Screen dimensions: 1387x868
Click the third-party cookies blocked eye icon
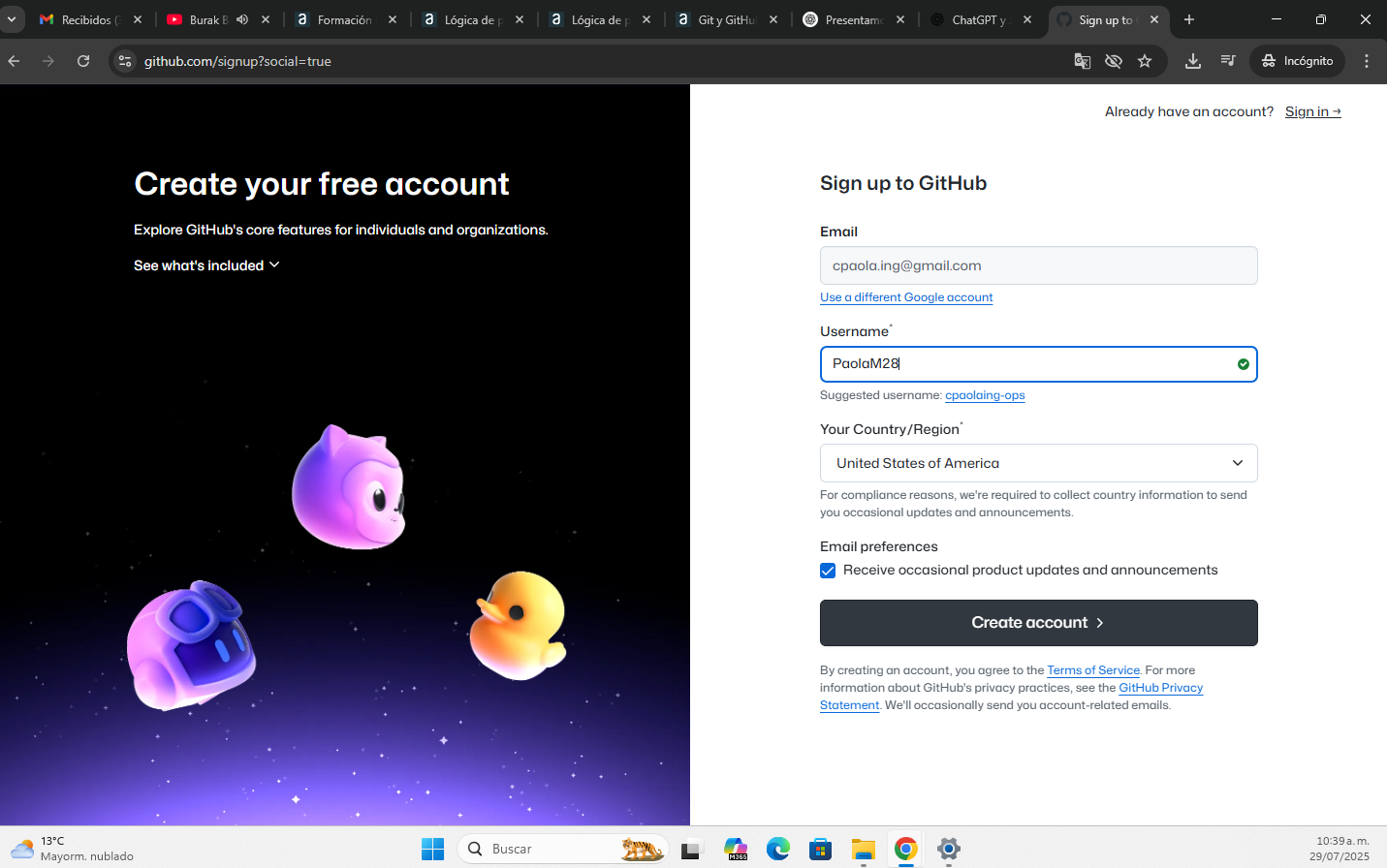point(1114,61)
